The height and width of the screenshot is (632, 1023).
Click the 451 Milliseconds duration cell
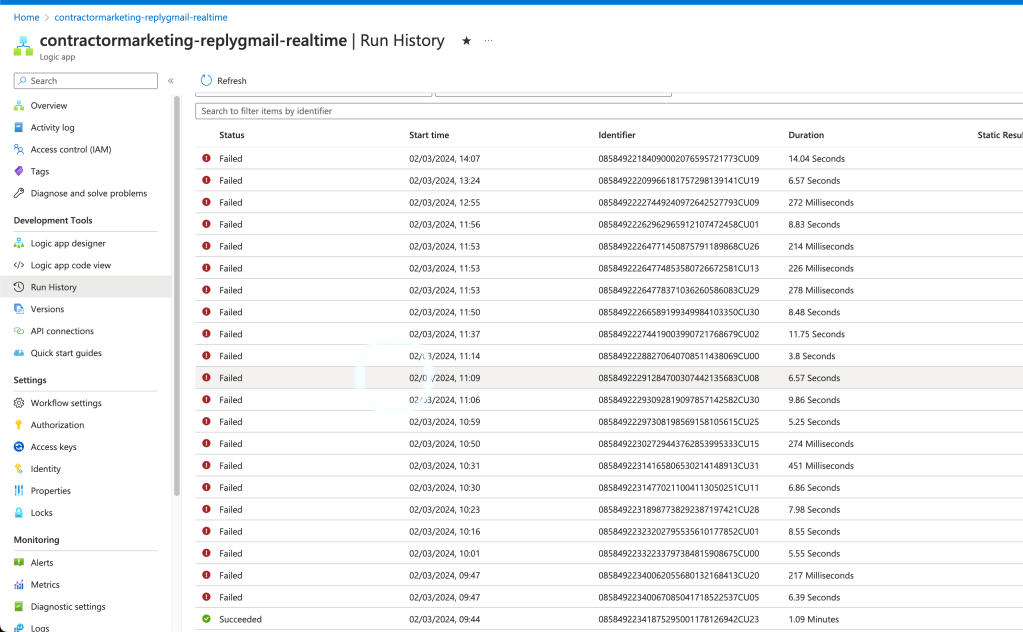(821, 466)
